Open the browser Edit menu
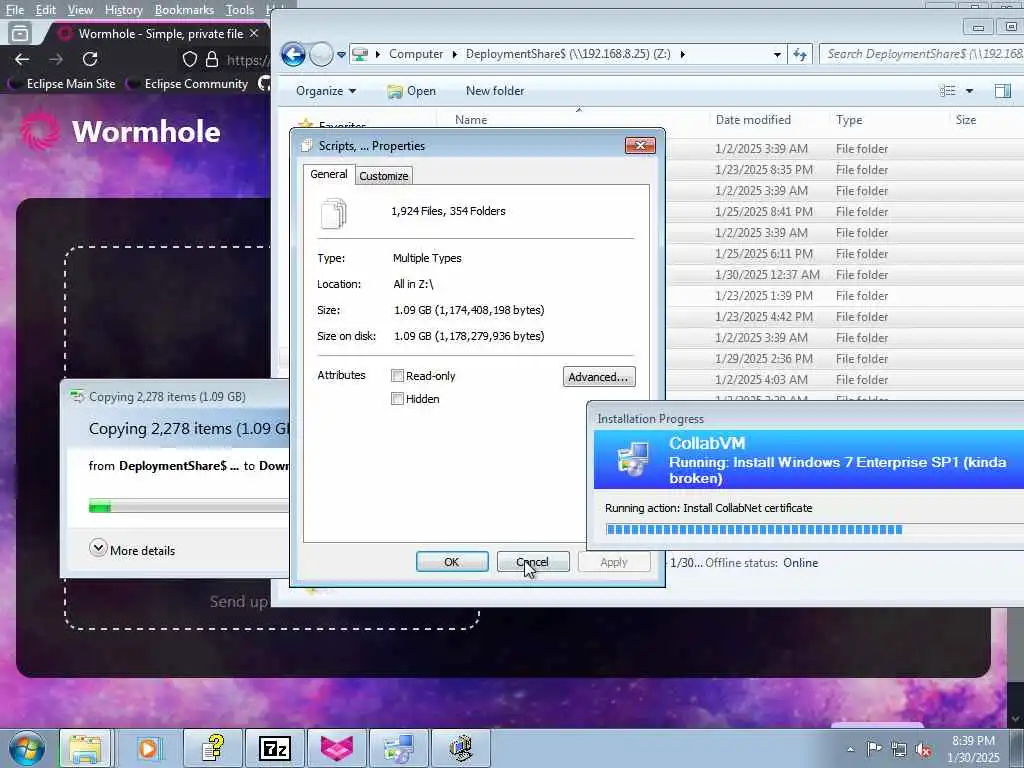Viewport: 1024px width, 768px height. (45, 10)
